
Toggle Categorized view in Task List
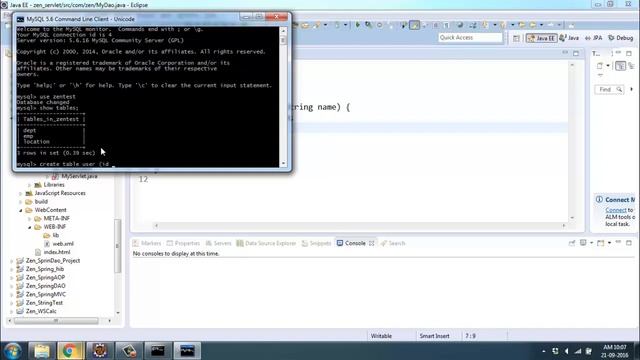point(620,66)
